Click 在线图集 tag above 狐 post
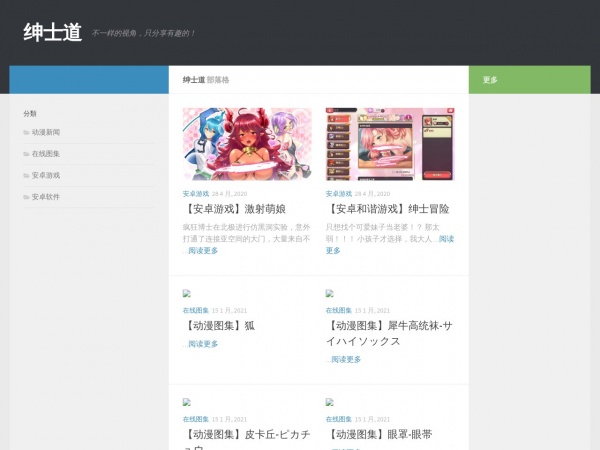This screenshot has height=450, width=600. click(x=196, y=310)
